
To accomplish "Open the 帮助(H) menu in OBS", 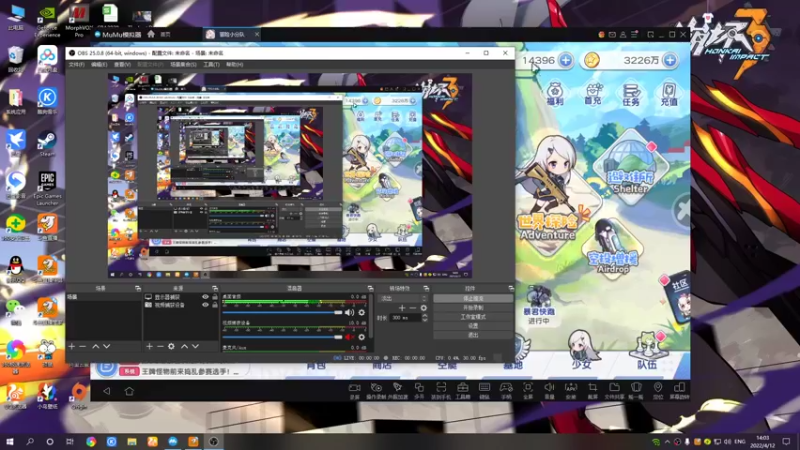I will [235, 65].
